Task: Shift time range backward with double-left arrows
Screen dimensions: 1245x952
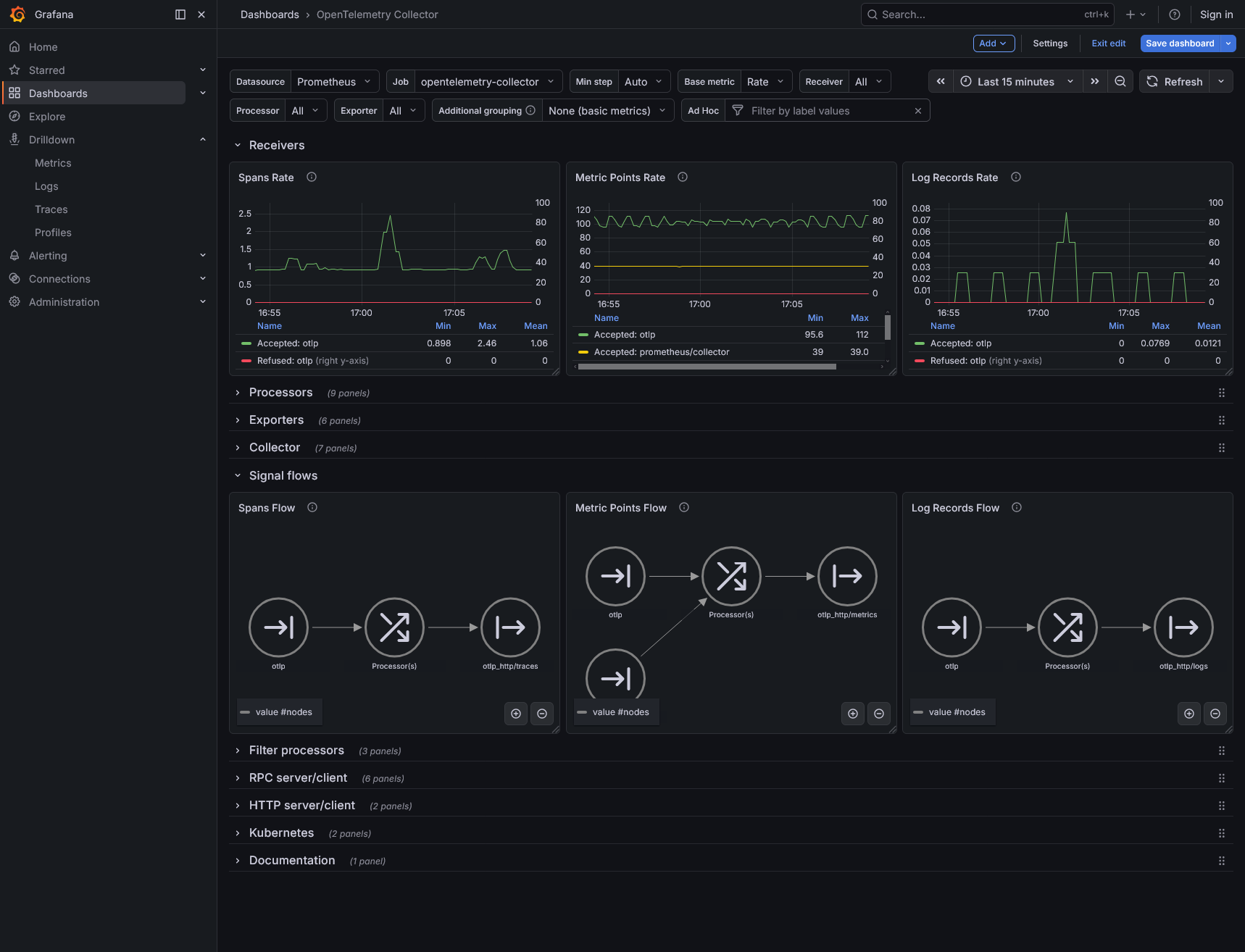Action: coord(941,81)
